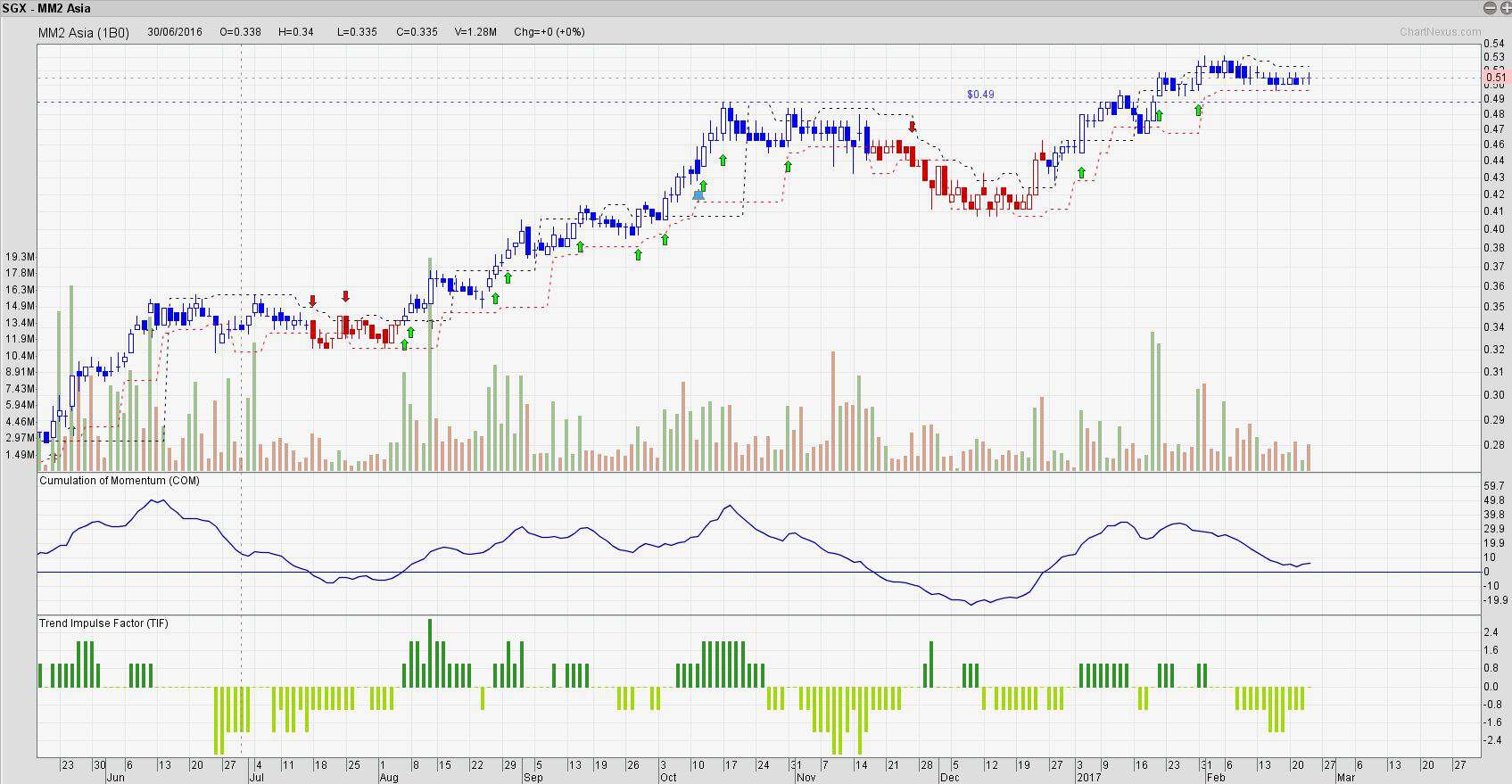Screen dimensions: 1512x784
Task: Click the 'Dec' month label on time axis
Action: [x=950, y=777]
